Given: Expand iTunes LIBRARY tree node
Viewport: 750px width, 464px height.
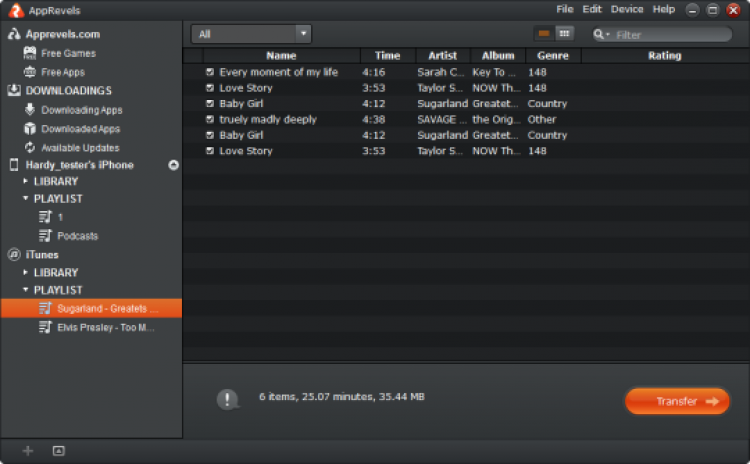Looking at the screenshot, I should (x=25, y=272).
